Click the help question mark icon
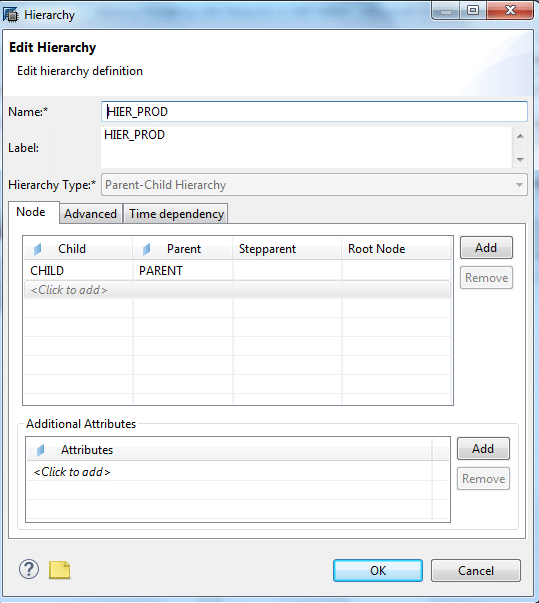539x603 pixels. [29, 570]
